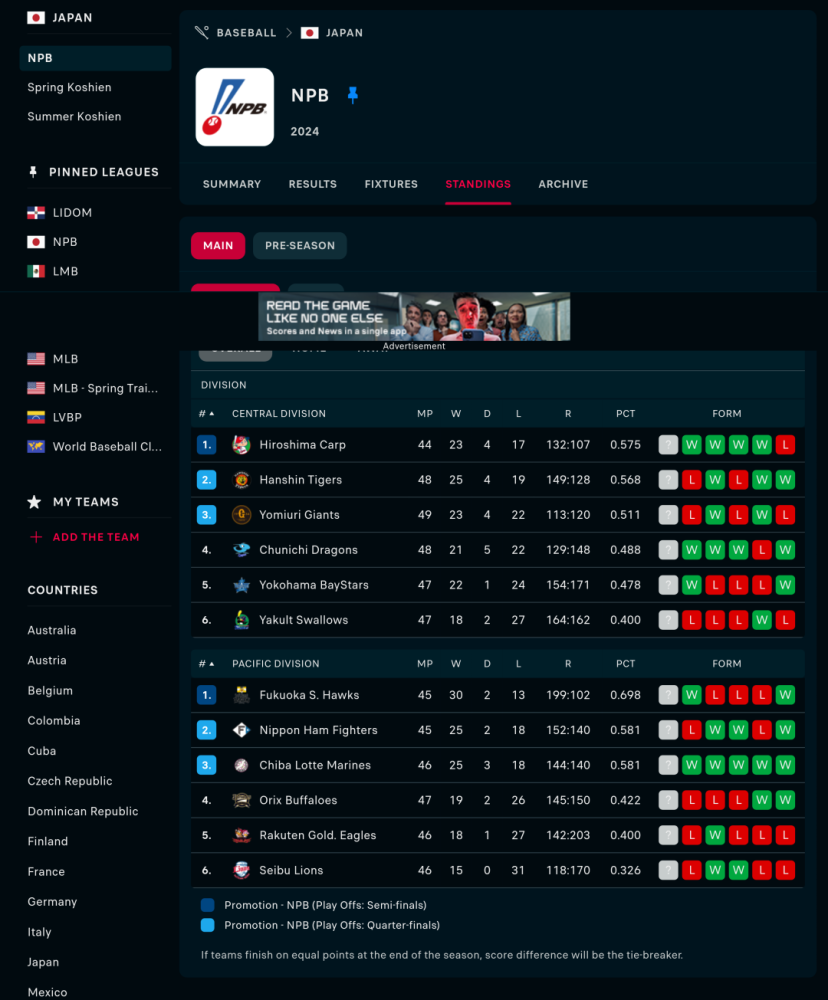Click rank badge 1 for Fukuoka S. Hawks
828x1000 pixels.
207,695
